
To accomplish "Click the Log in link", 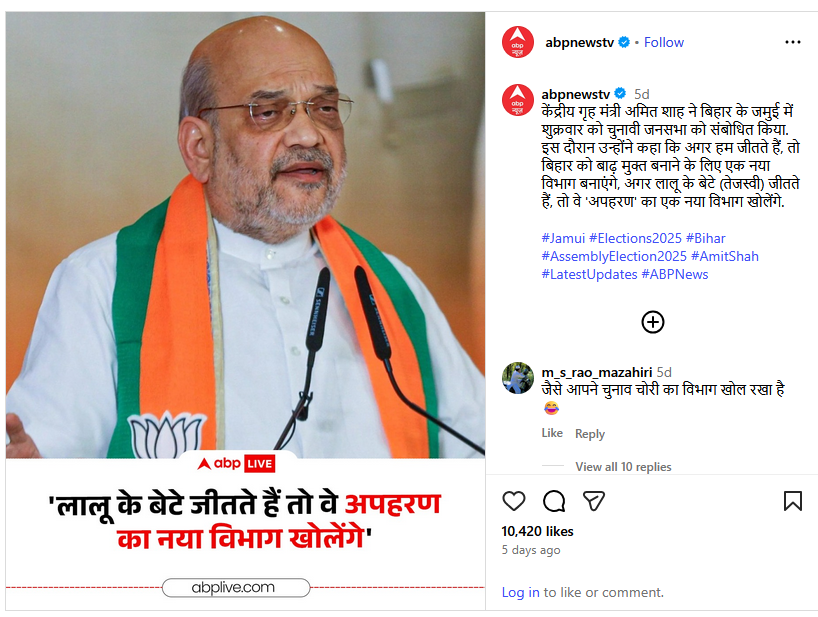I will tap(520, 592).
